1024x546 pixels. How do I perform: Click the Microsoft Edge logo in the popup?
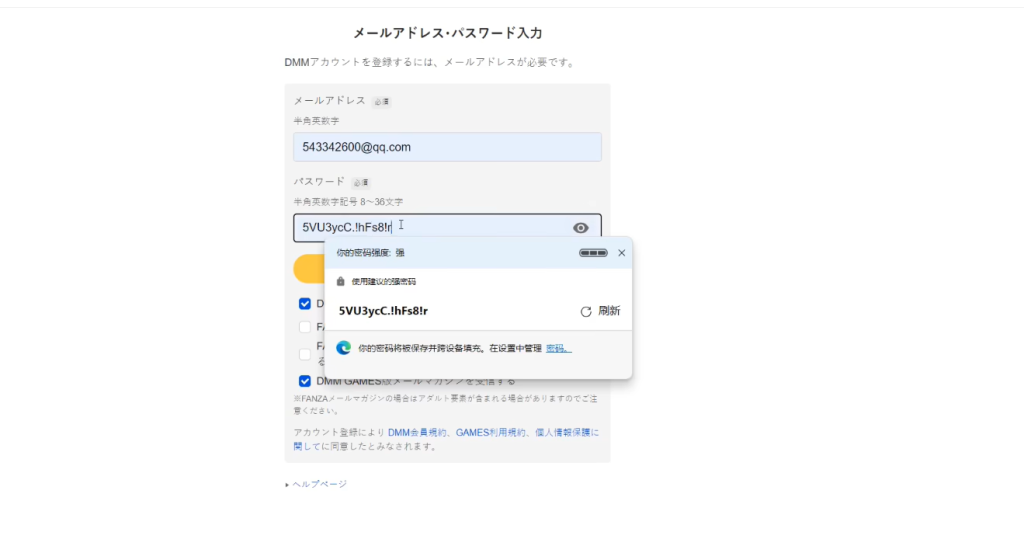tap(344, 348)
